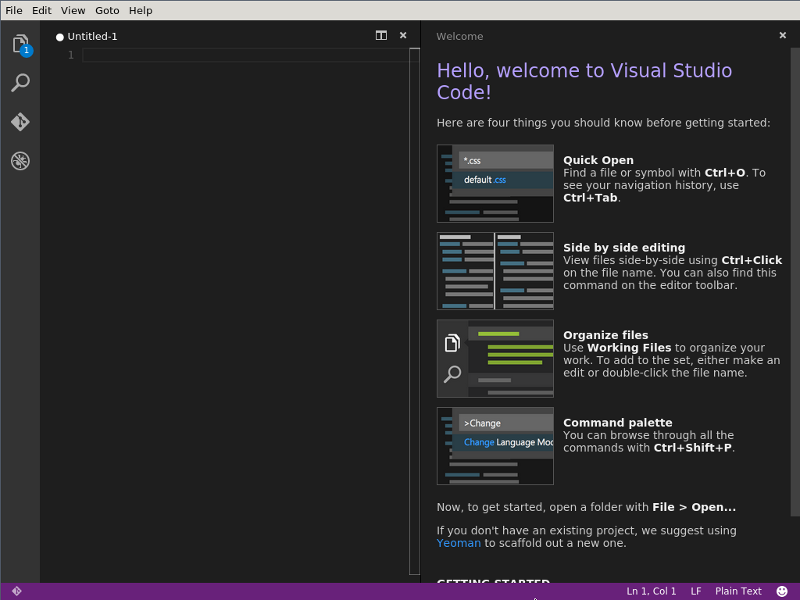Open the line-ending selector showing LF
The width and height of the screenshot is (800, 600).
click(695, 591)
